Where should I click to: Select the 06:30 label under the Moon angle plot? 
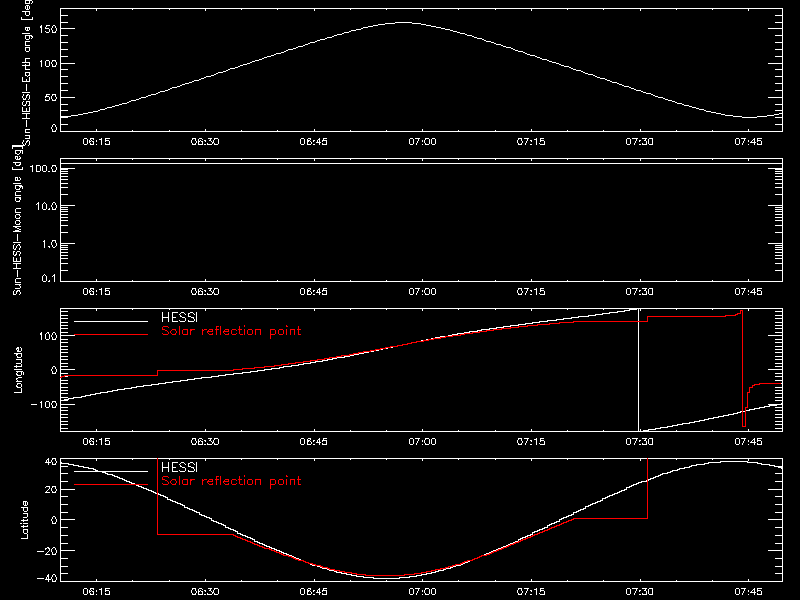point(205,291)
